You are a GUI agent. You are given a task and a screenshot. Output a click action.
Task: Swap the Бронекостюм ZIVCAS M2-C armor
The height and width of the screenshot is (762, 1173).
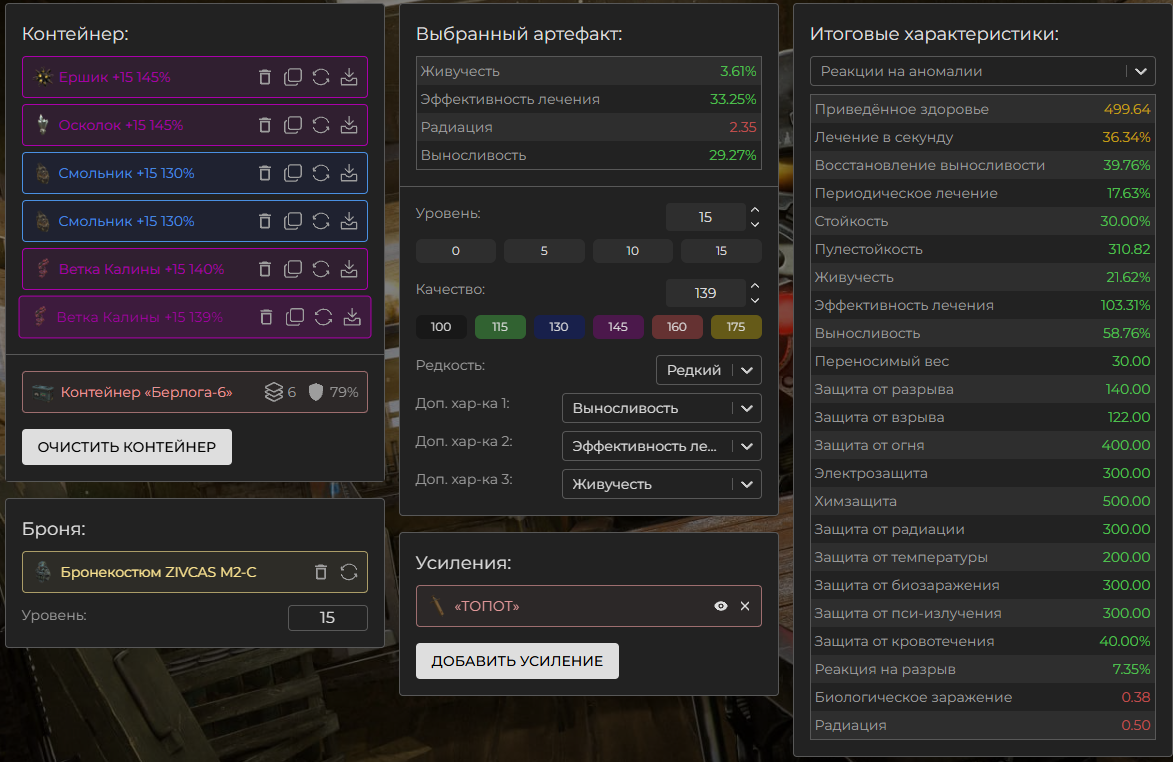[349, 572]
